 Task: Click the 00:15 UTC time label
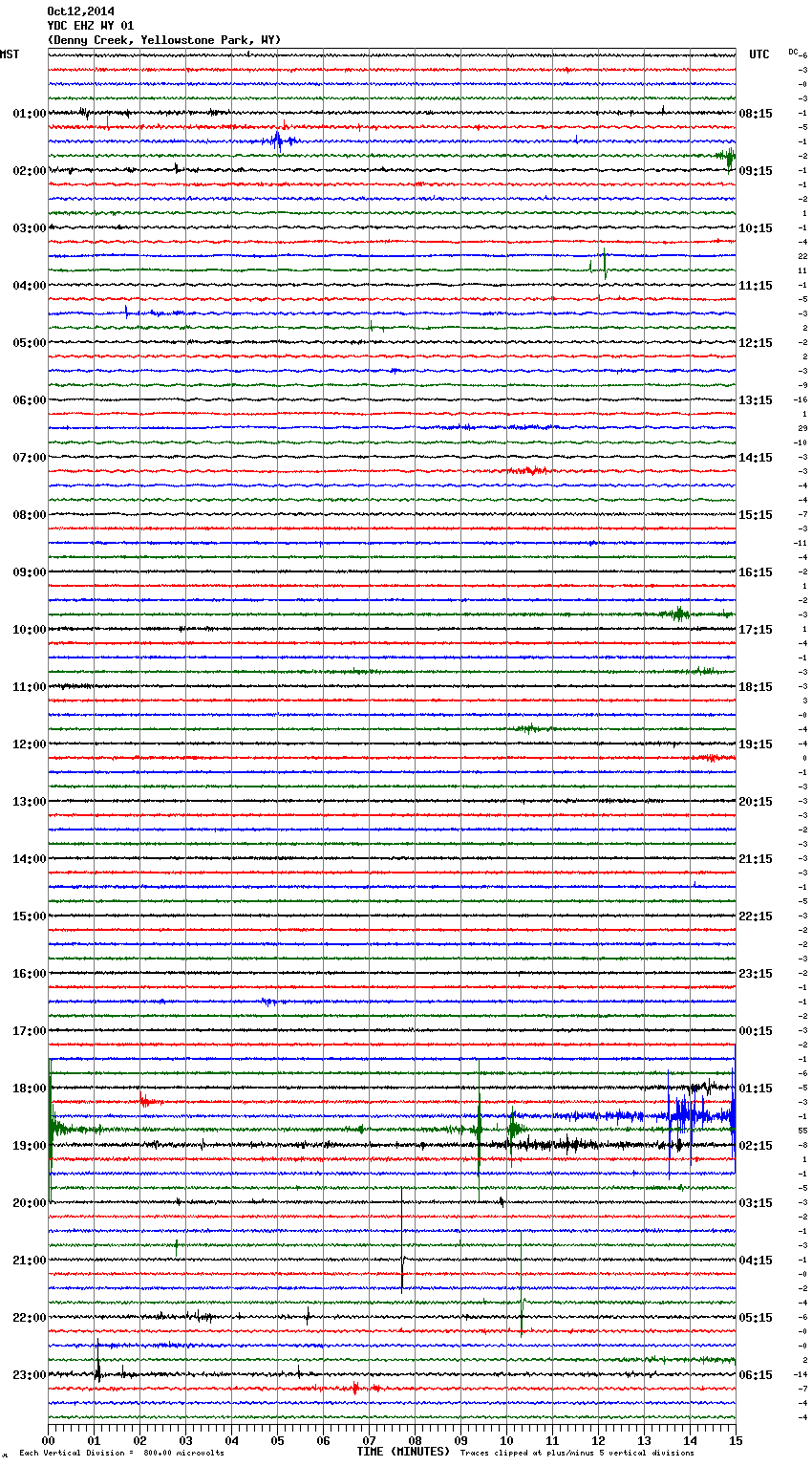pos(756,1031)
